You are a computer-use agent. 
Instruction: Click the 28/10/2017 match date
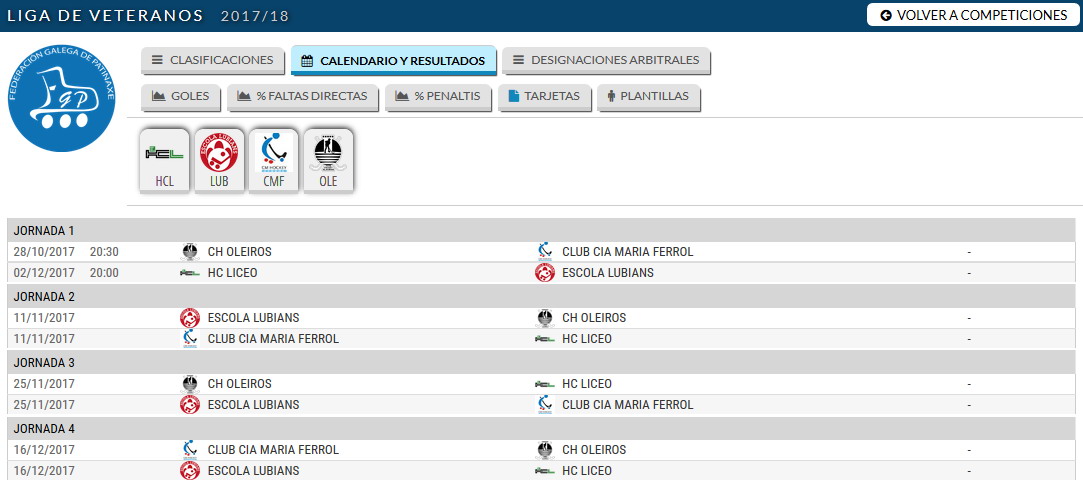pos(44,252)
